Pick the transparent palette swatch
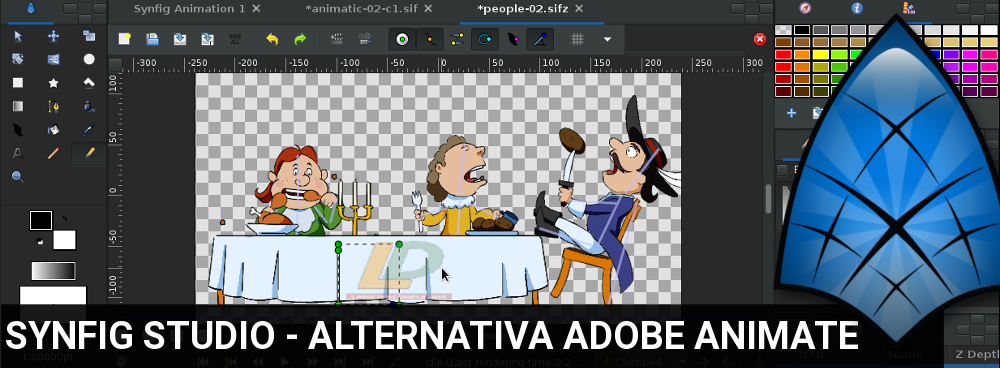Image resolution: width=1000 pixels, height=368 pixels. pos(783,30)
